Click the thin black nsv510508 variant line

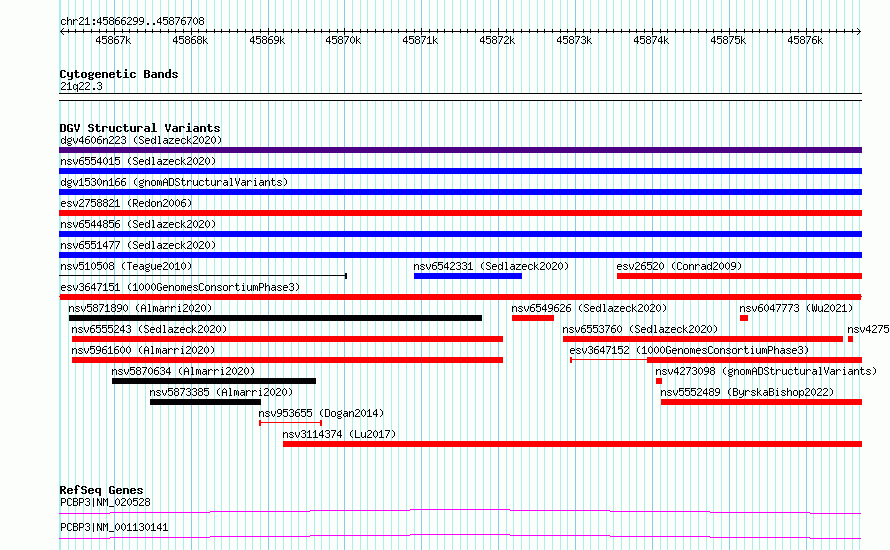(203, 276)
